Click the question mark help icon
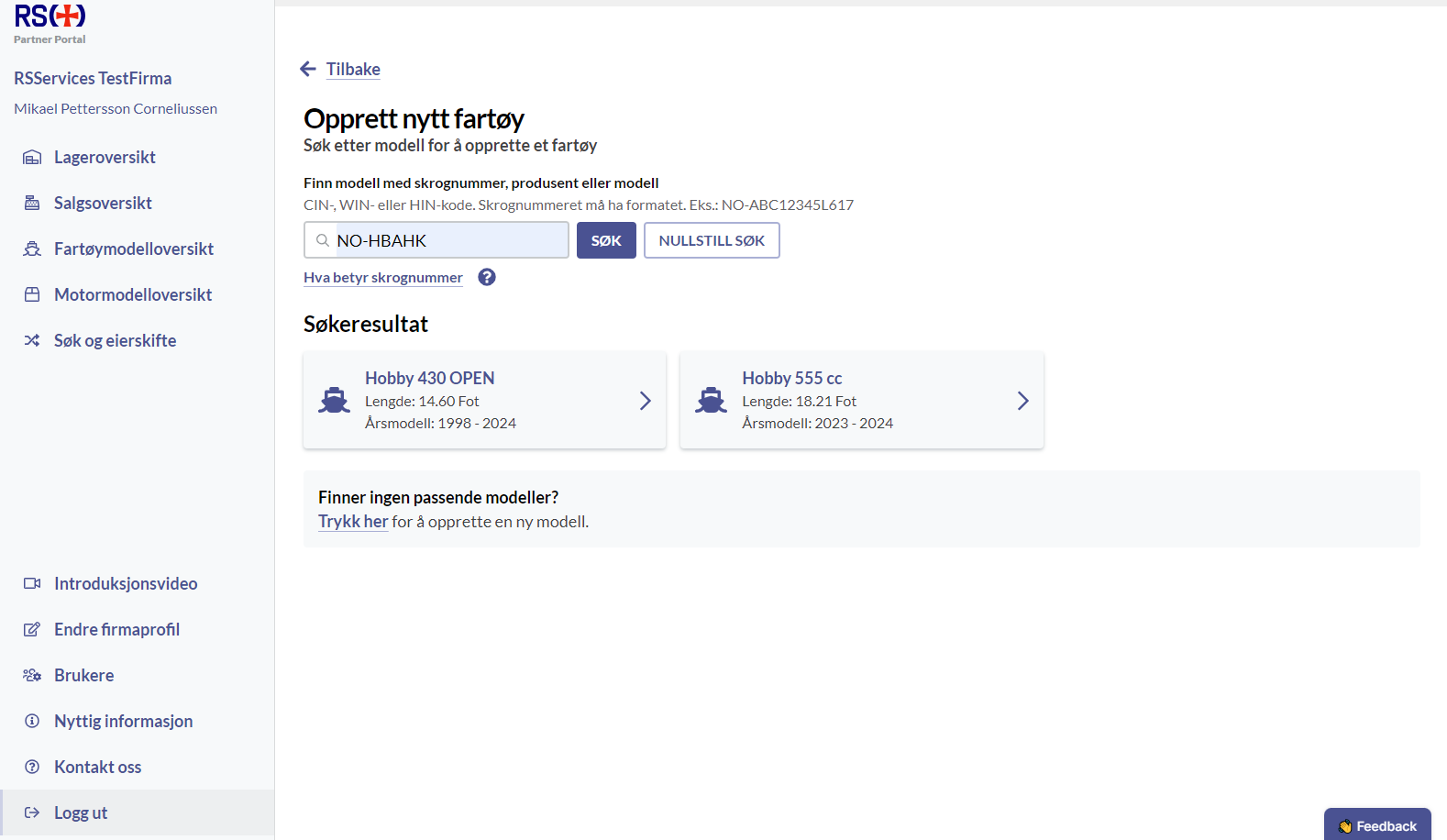 click(x=487, y=277)
